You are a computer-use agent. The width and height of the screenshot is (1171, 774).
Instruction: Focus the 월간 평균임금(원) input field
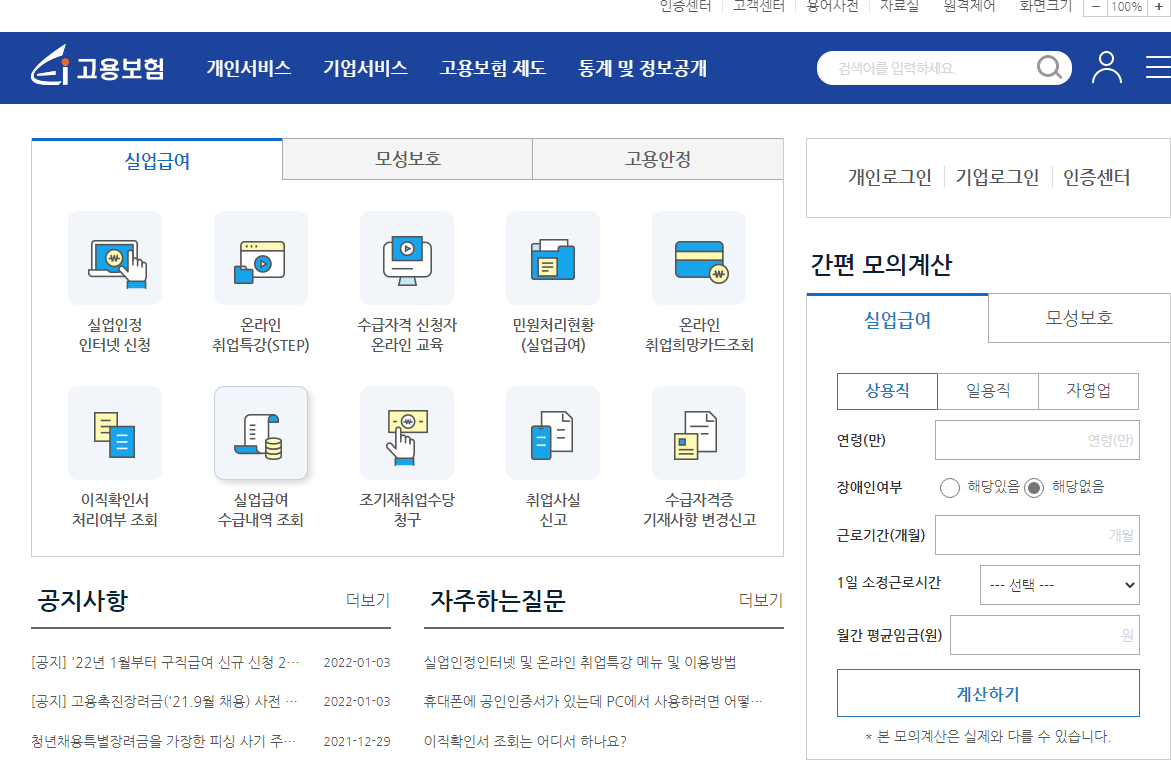click(x=1045, y=635)
